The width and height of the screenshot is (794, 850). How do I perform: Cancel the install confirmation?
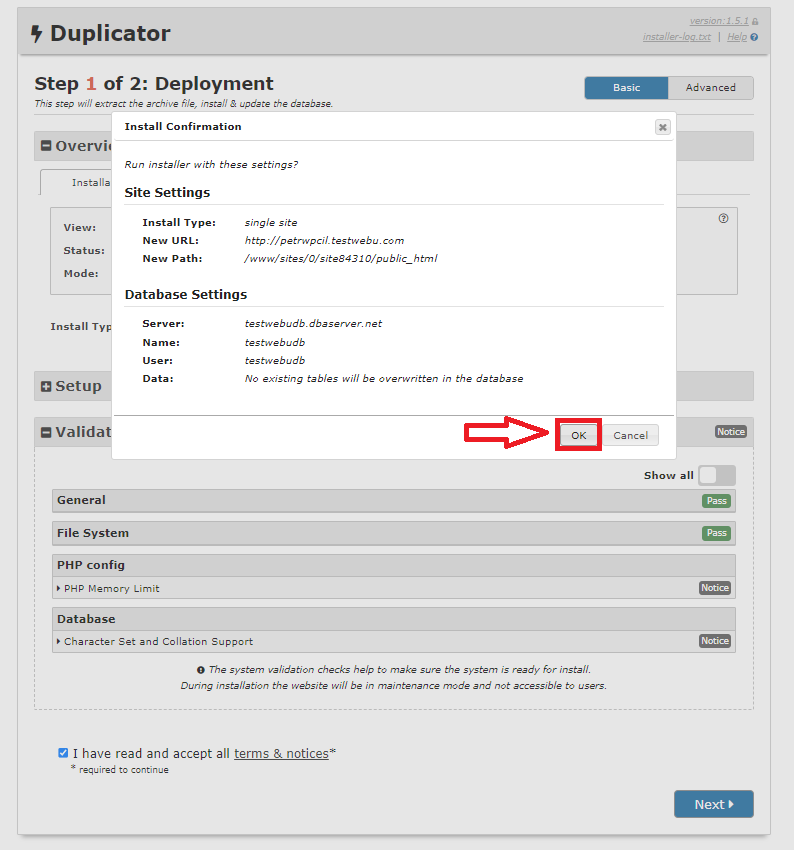coord(630,435)
